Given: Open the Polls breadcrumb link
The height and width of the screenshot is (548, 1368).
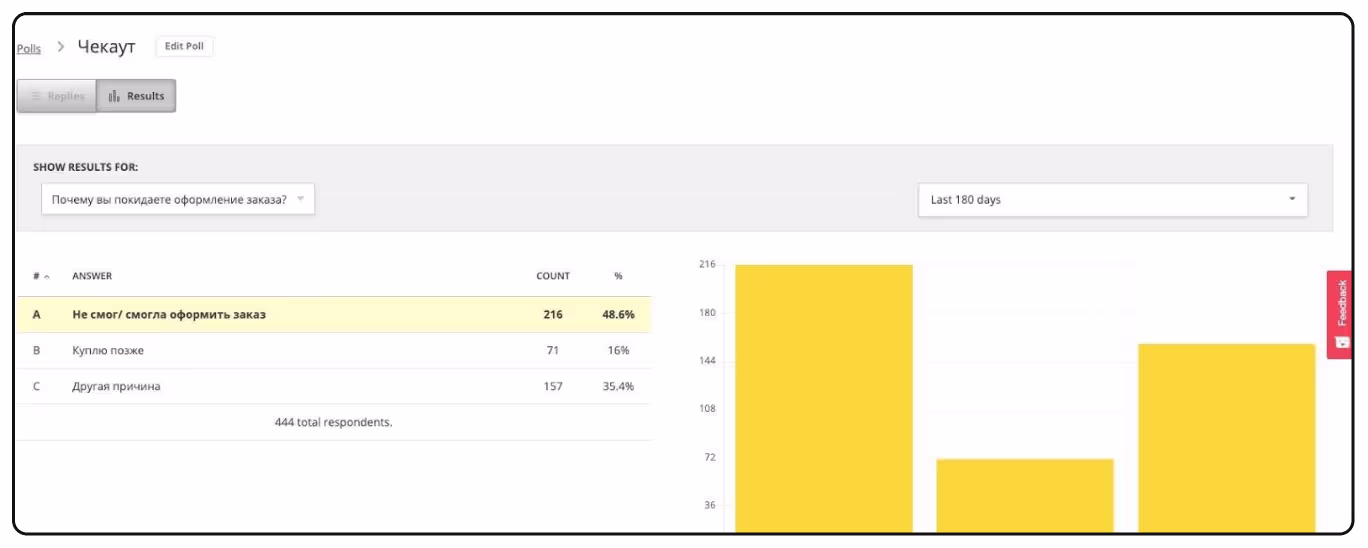Looking at the screenshot, I should click(29, 48).
